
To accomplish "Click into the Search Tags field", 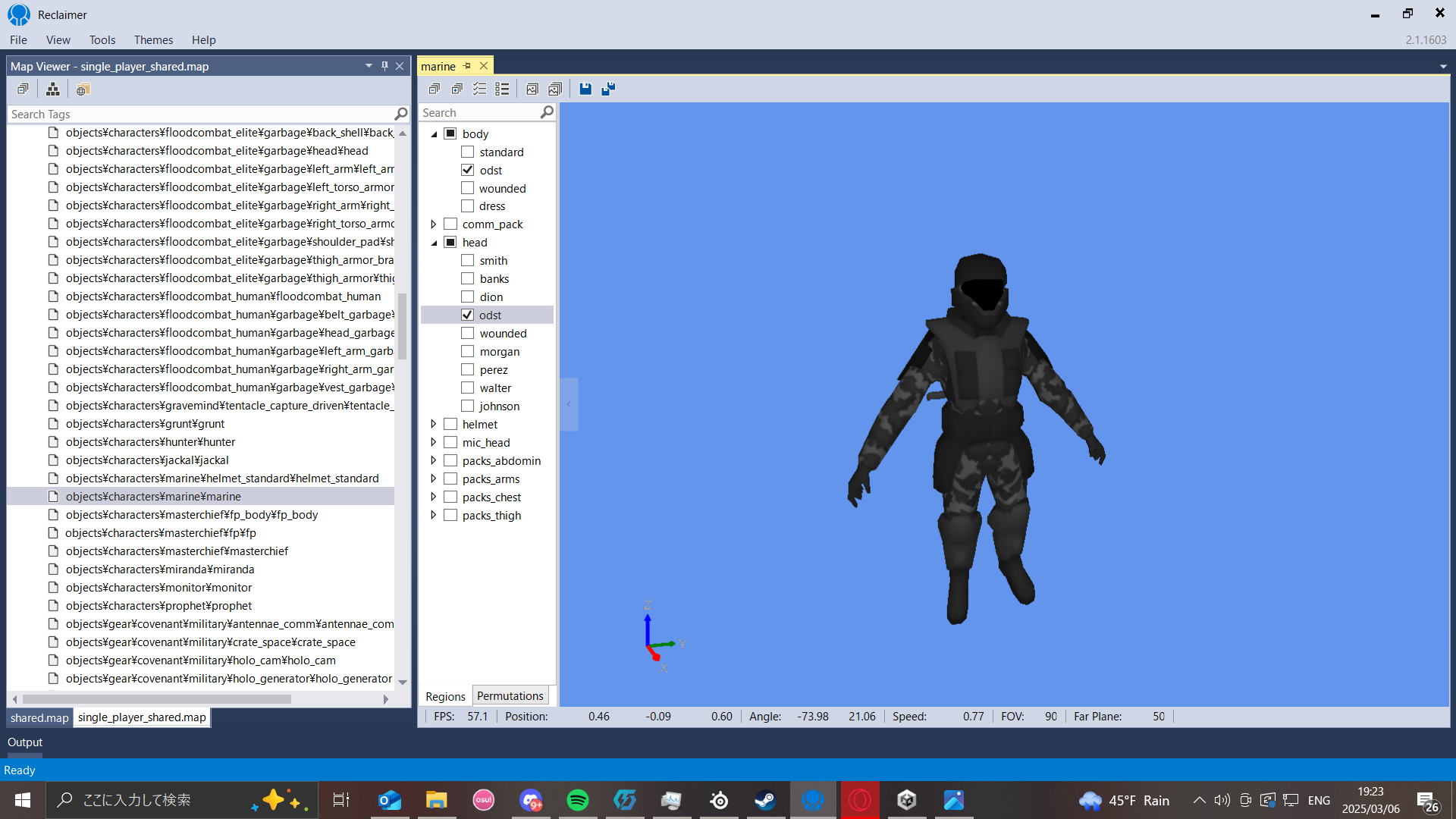I will (x=201, y=114).
